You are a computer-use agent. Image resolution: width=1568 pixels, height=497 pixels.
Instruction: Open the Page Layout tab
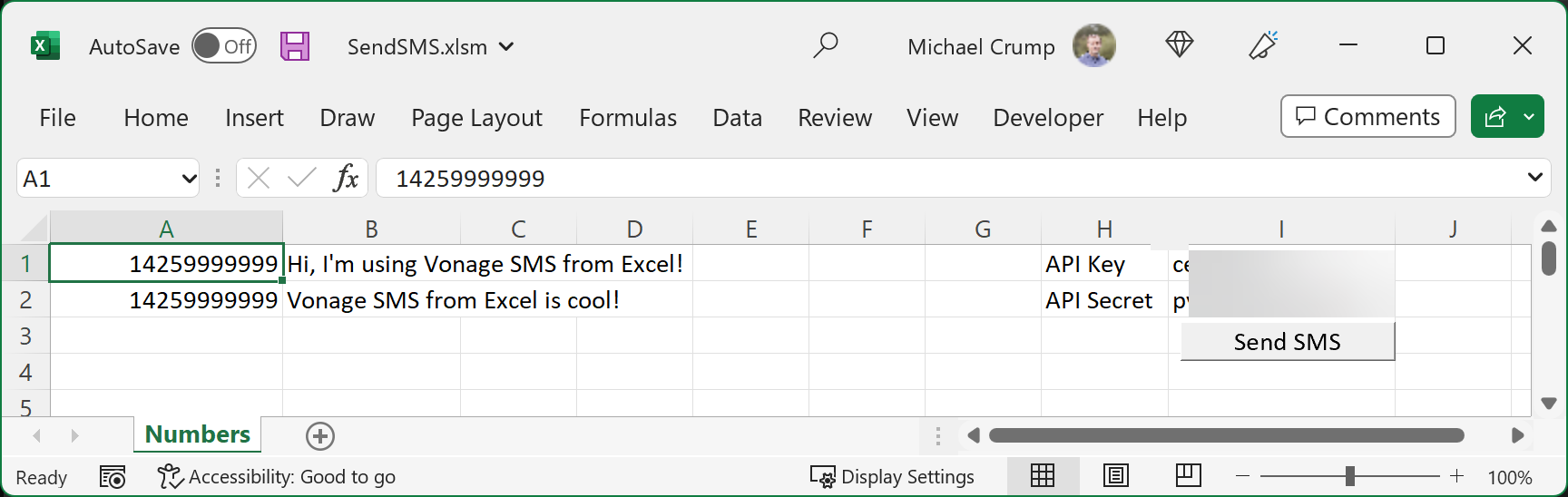coord(476,118)
